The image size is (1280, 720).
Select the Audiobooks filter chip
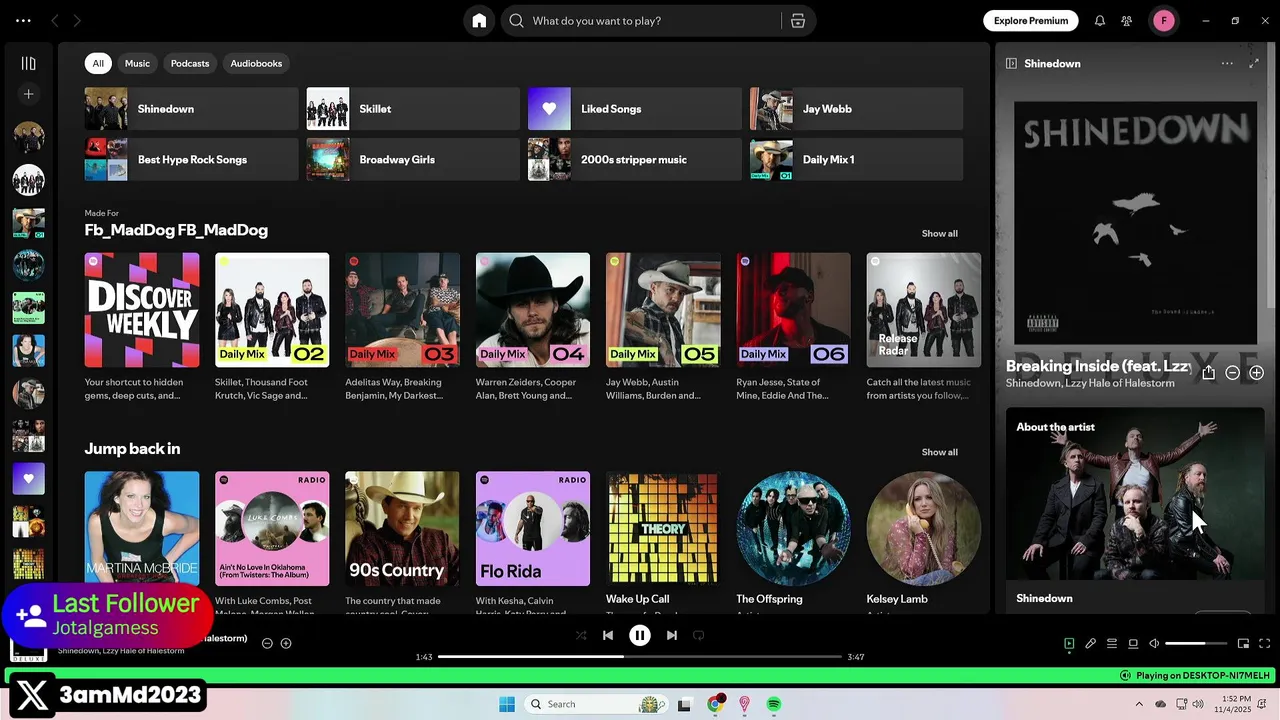click(x=256, y=63)
